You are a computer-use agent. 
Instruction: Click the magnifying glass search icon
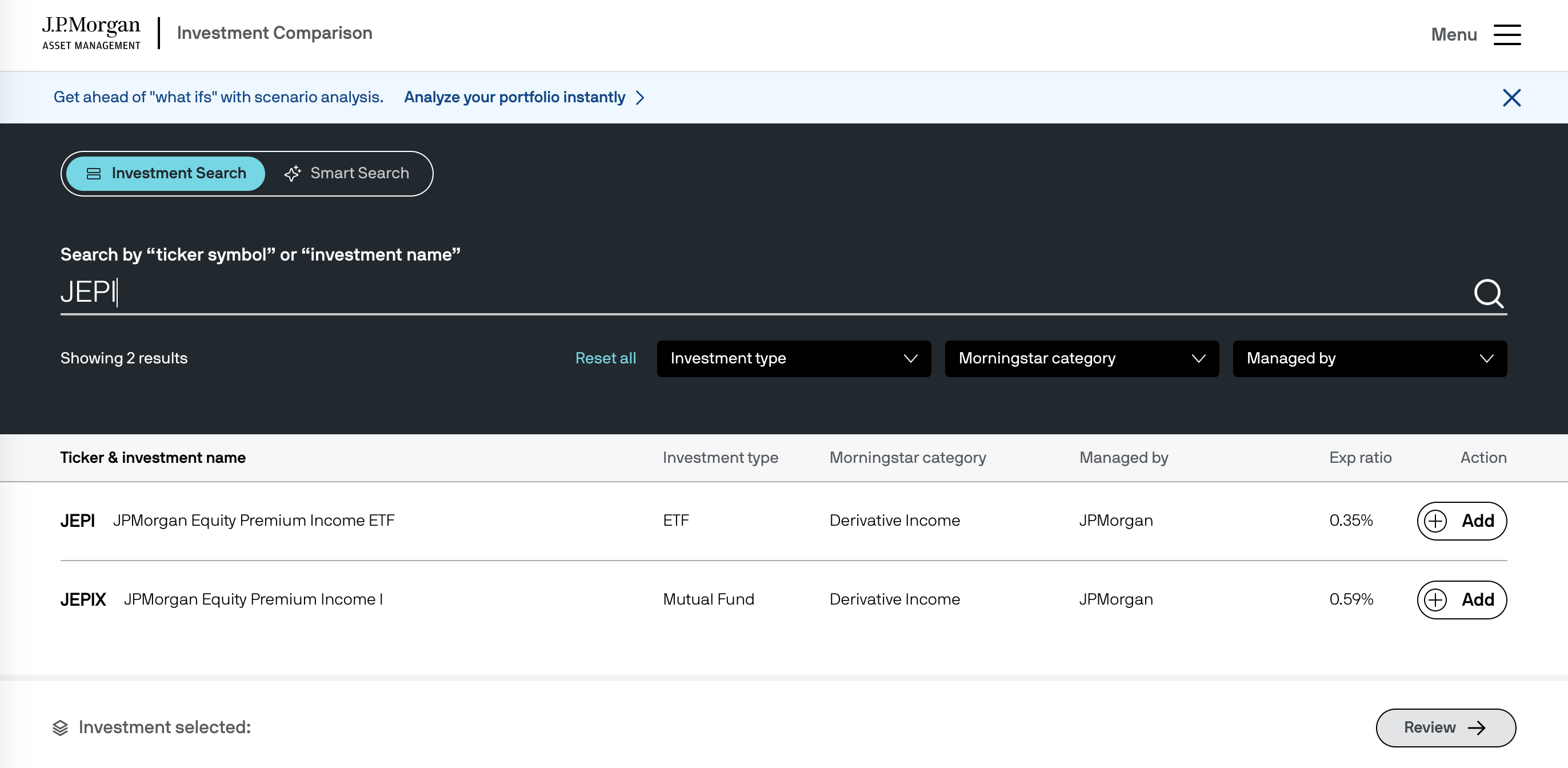pos(1488,294)
